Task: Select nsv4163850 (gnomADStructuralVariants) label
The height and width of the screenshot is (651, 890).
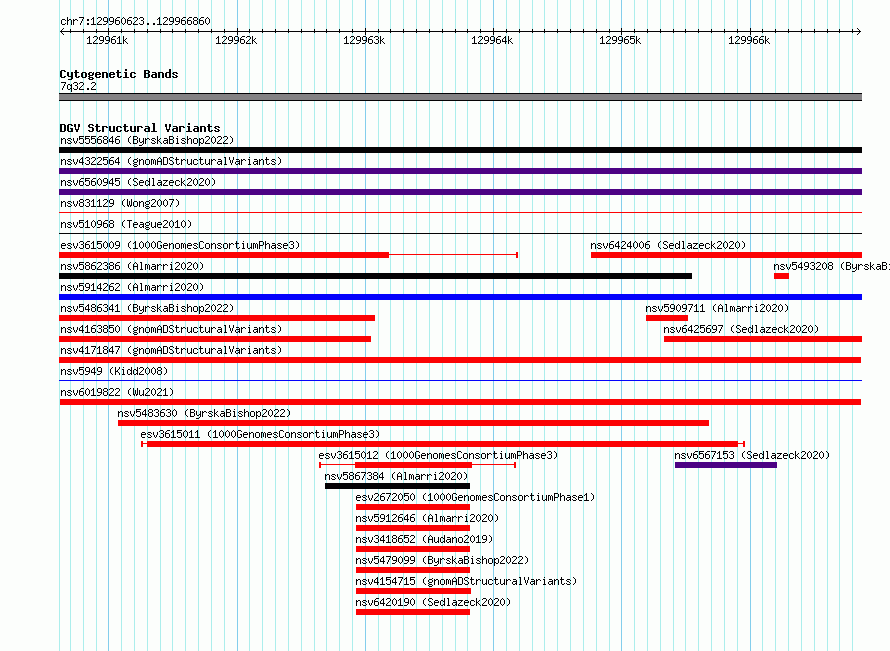Action: (x=171, y=329)
